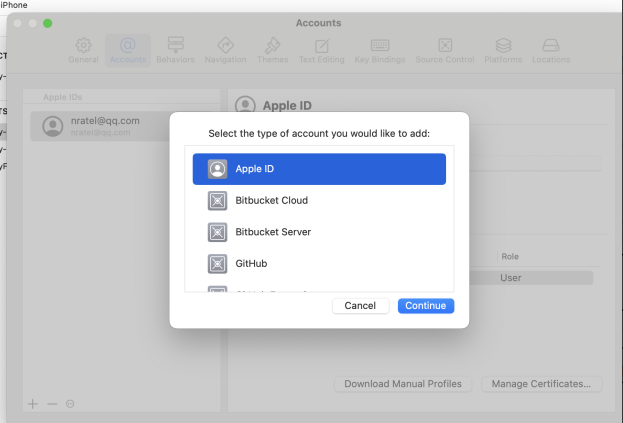This screenshot has height=423, width=623.
Task: Switch to the Accounts preferences tab
Action: pos(128,50)
